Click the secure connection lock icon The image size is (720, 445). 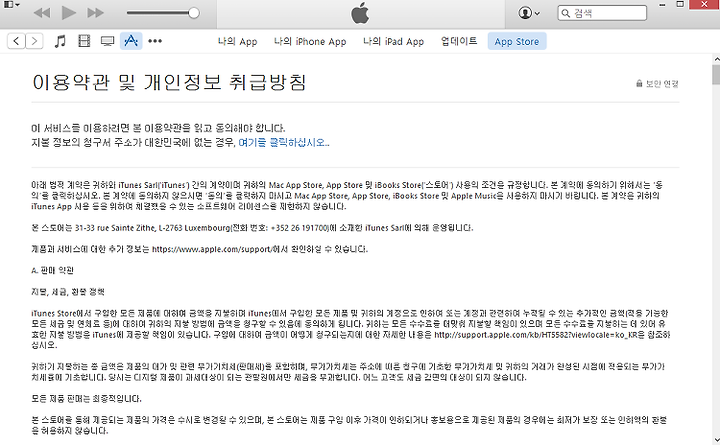(x=639, y=83)
